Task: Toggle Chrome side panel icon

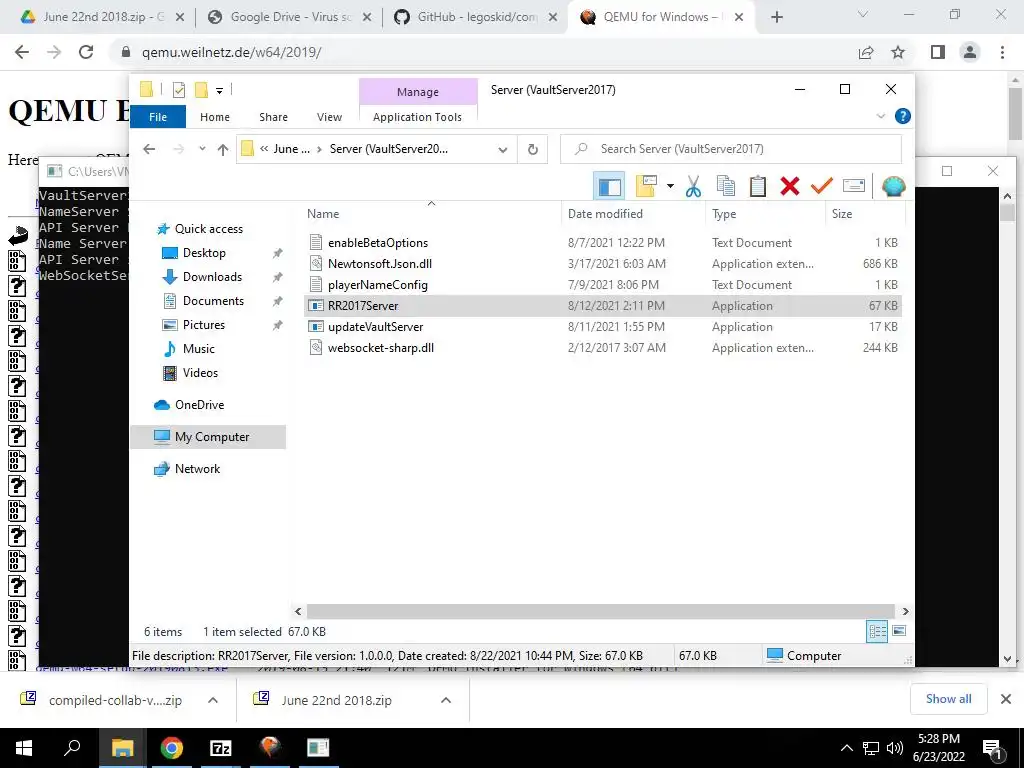Action: pyautogui.click(x=938, y=52)
